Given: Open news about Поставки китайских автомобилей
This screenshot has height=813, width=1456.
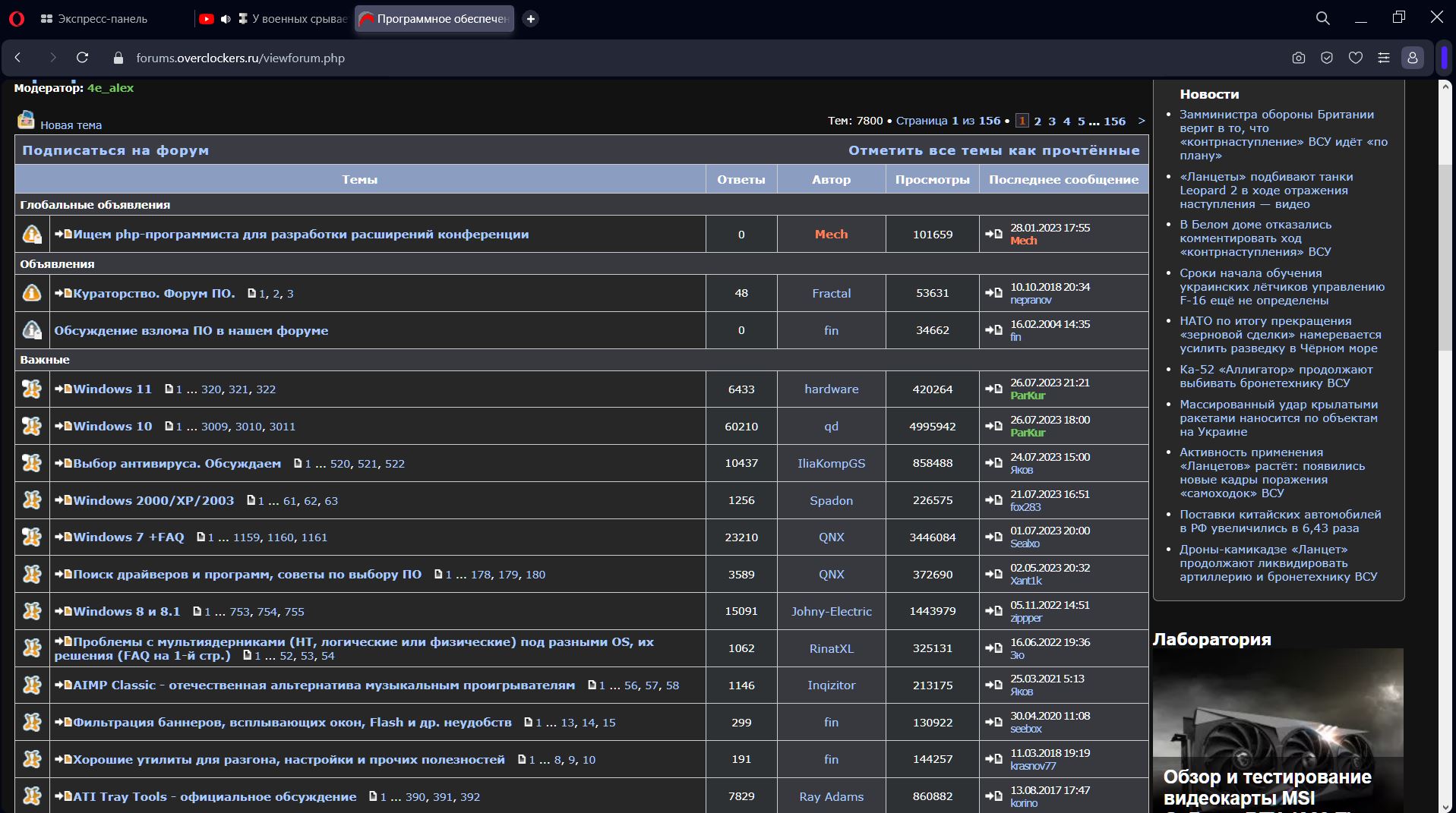Looking at the screenshot, I should [1280, 522].
